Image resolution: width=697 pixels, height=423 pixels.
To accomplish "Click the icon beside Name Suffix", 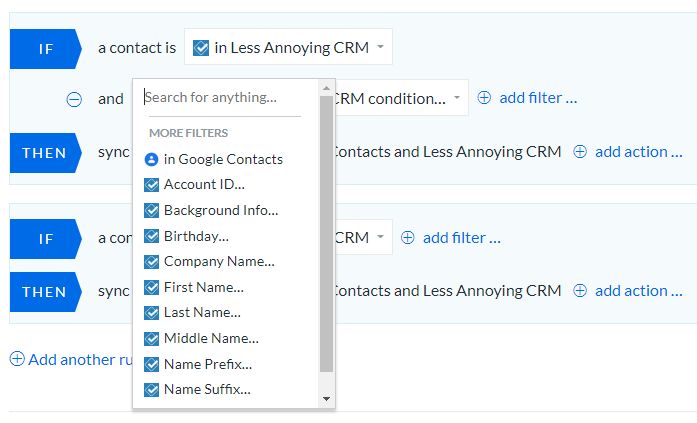I will (x=152, y=390).
